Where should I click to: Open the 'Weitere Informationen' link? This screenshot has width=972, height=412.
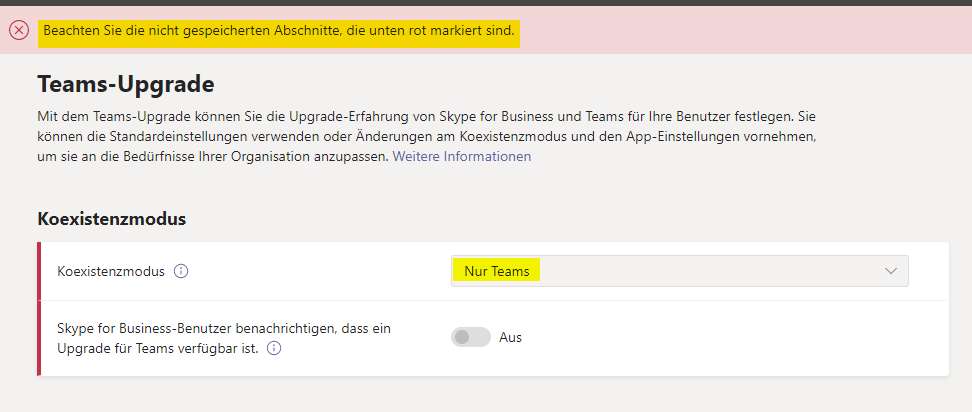pos(462,156)
